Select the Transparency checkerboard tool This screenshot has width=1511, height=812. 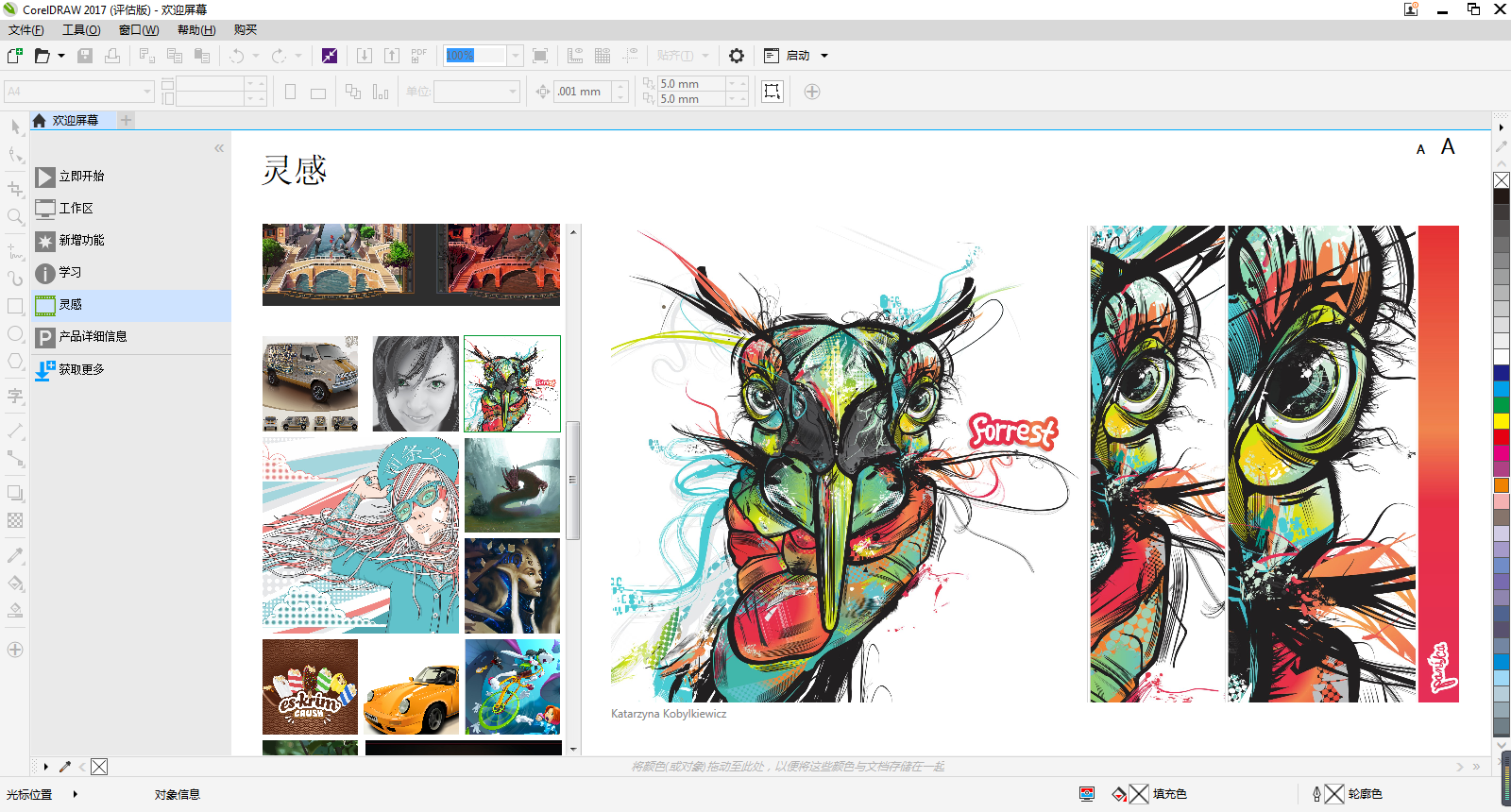tap(15, 520)
